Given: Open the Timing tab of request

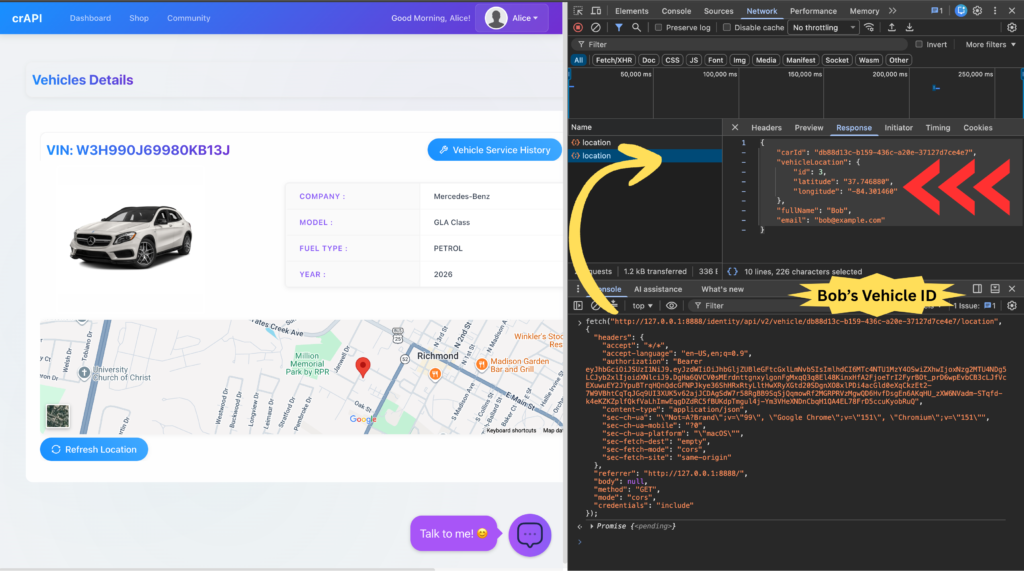Looking at the screenshot, I should tap(937, 127).
